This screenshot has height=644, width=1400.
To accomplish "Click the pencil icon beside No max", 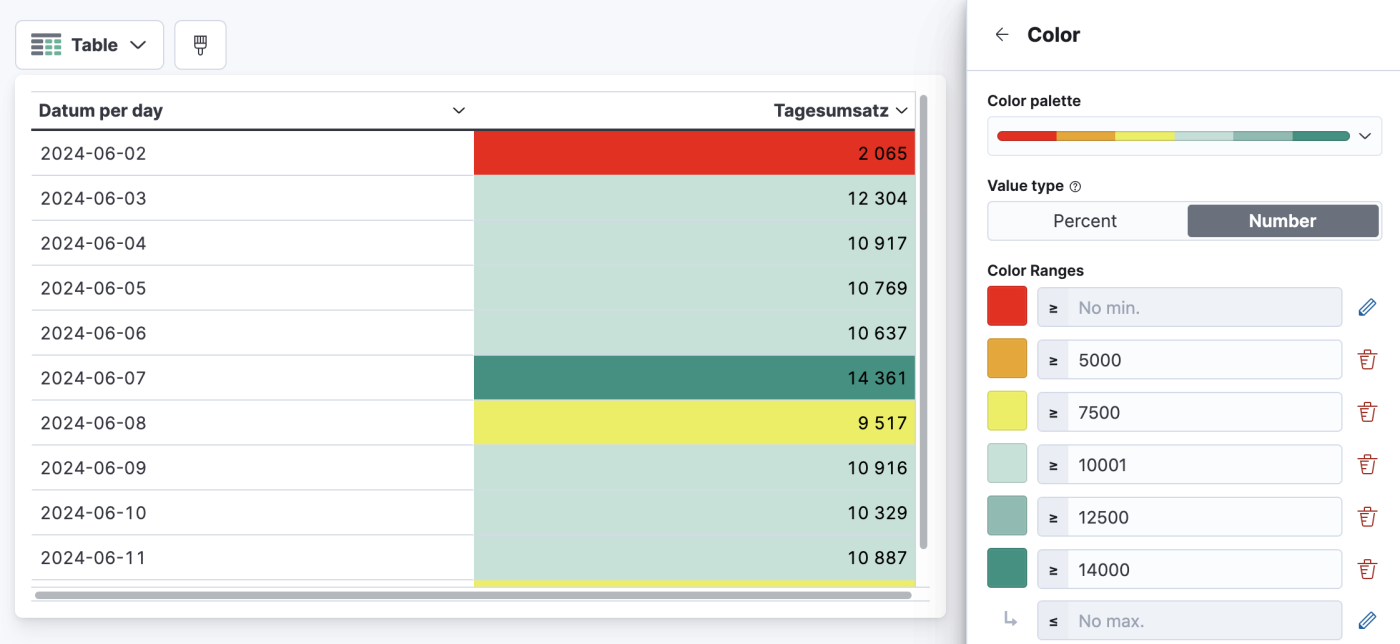I will pyautogui.click(x=1367, y=621).
